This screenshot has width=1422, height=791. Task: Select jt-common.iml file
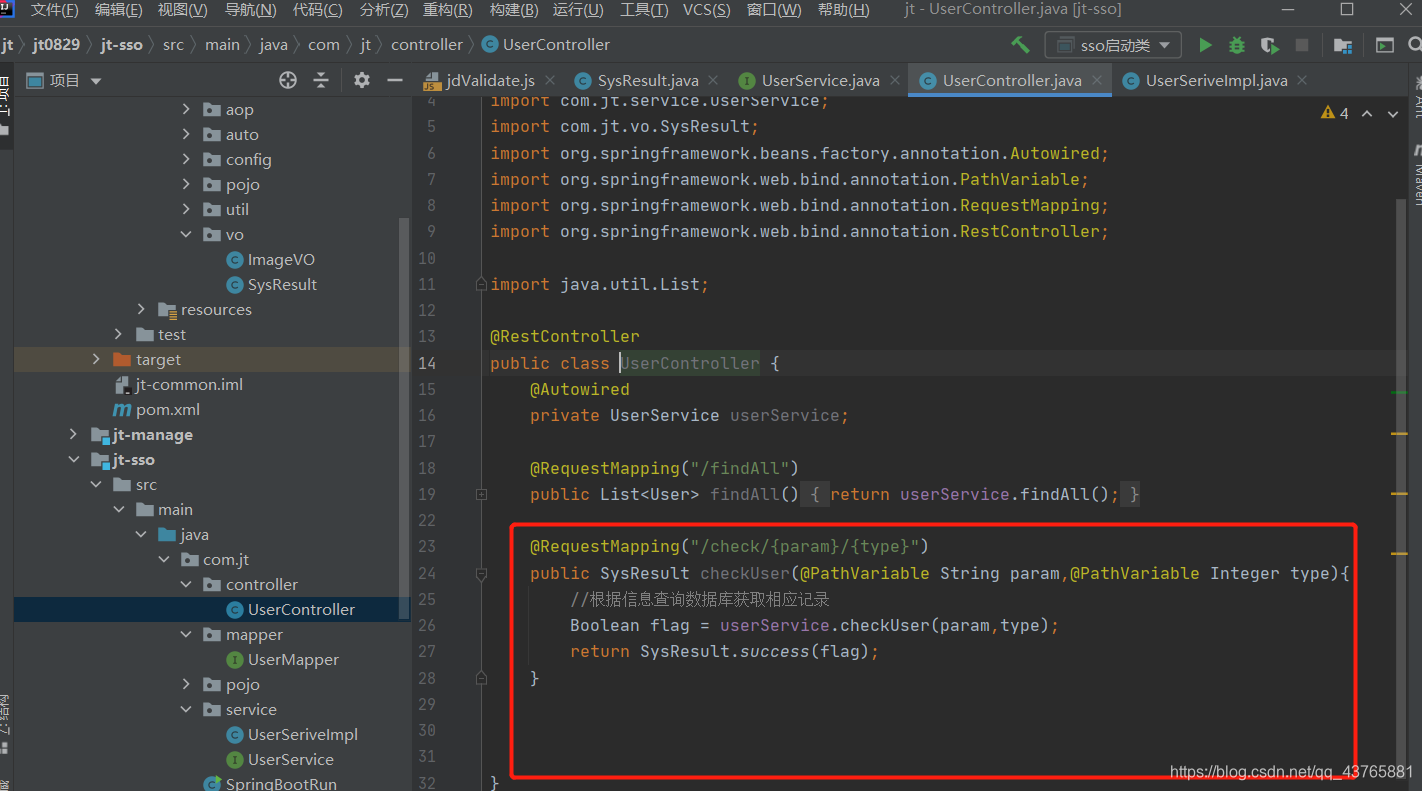point(189,384)
